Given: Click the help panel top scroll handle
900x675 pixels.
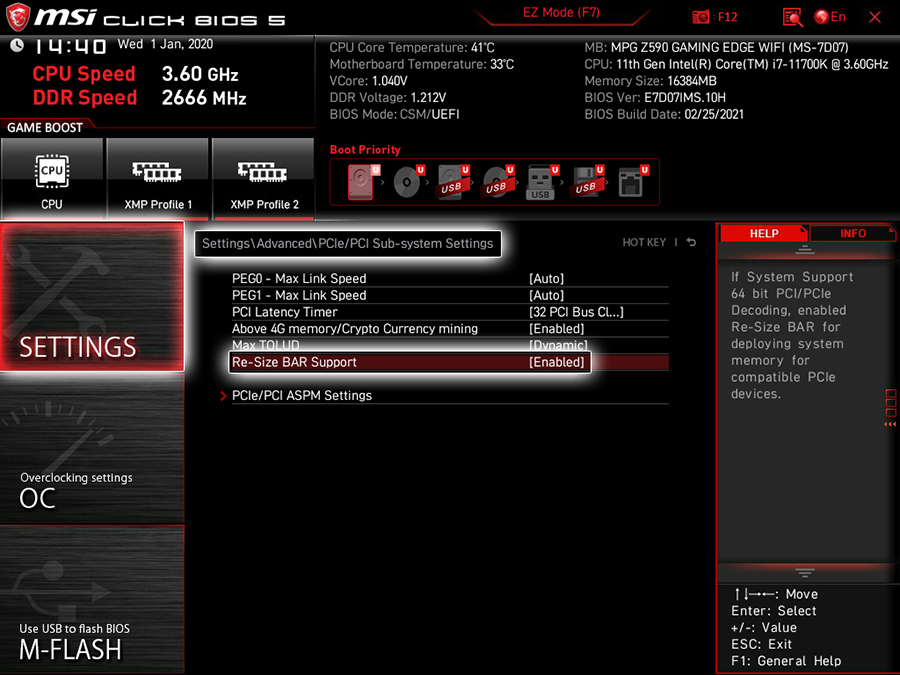Looking at the screenshot, I should [x=805, y=249].
